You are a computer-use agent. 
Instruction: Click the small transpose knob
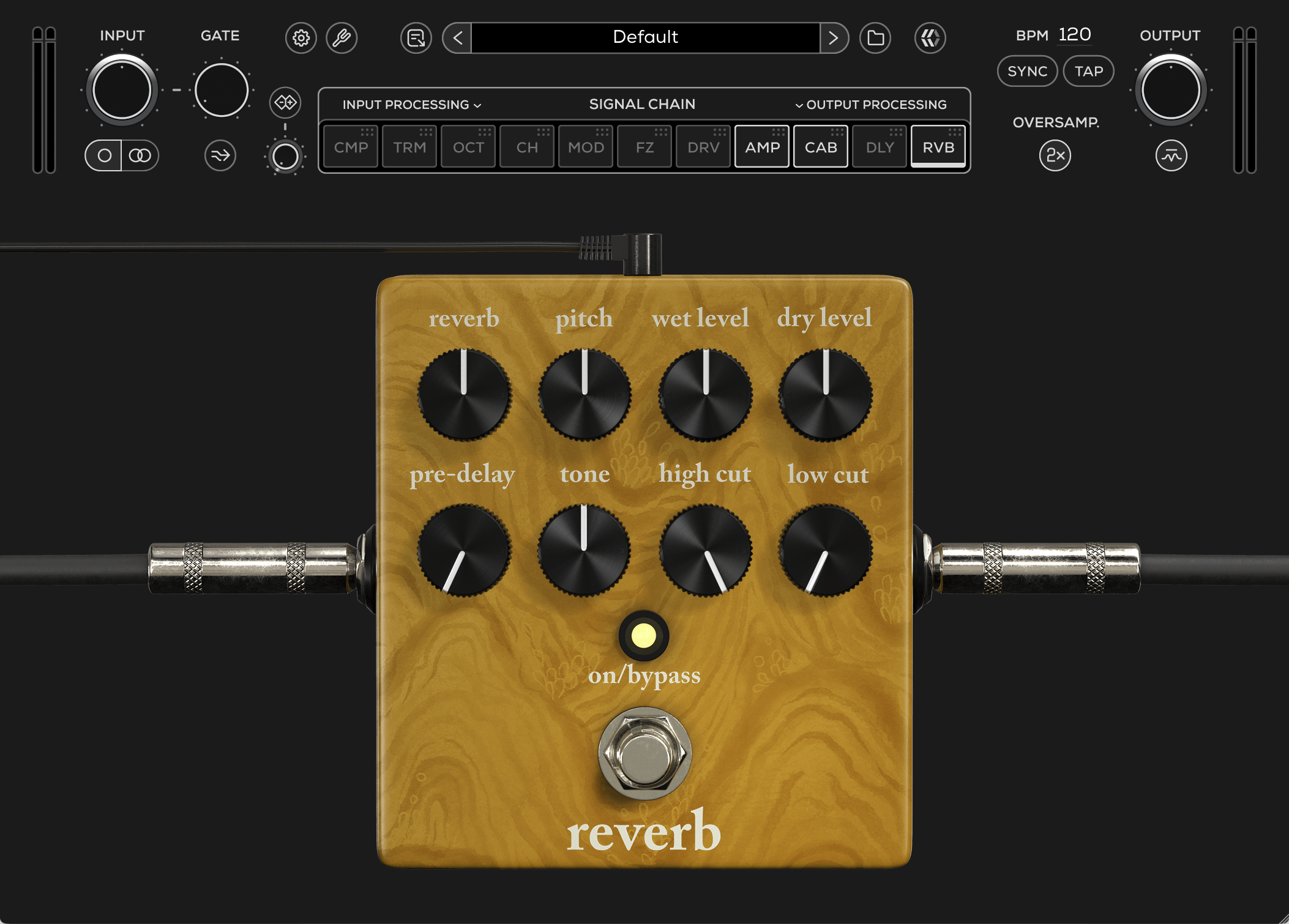coord(285,157)
